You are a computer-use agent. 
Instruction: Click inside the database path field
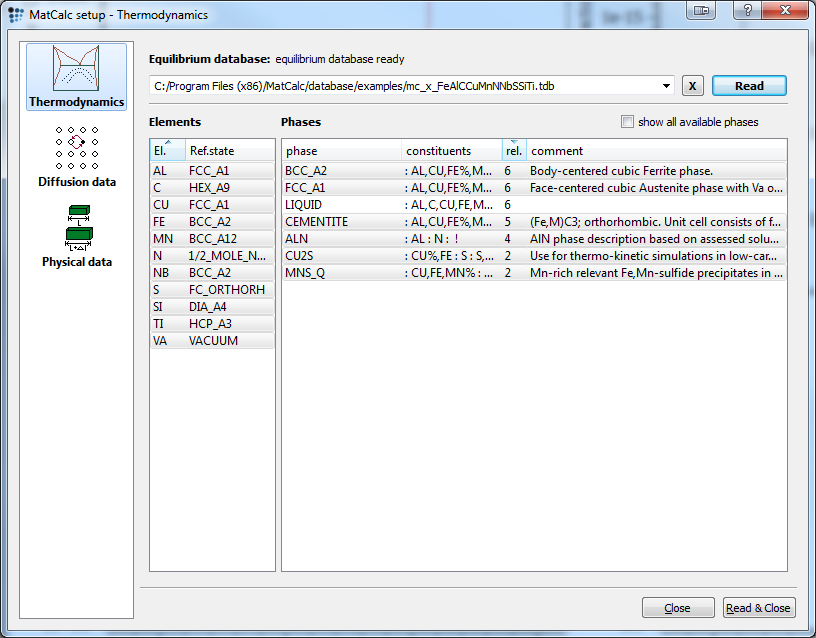400,86
